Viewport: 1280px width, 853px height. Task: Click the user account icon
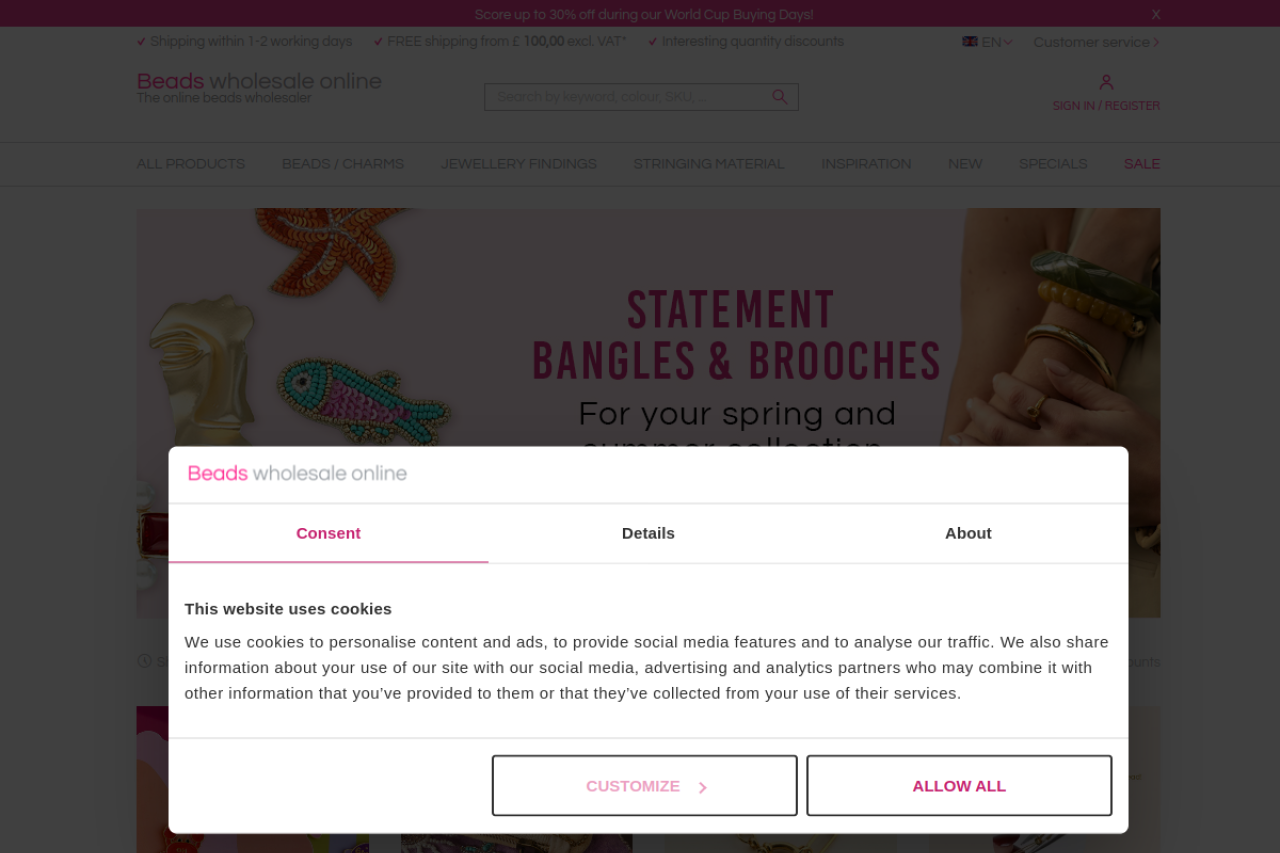point(1106,82)
